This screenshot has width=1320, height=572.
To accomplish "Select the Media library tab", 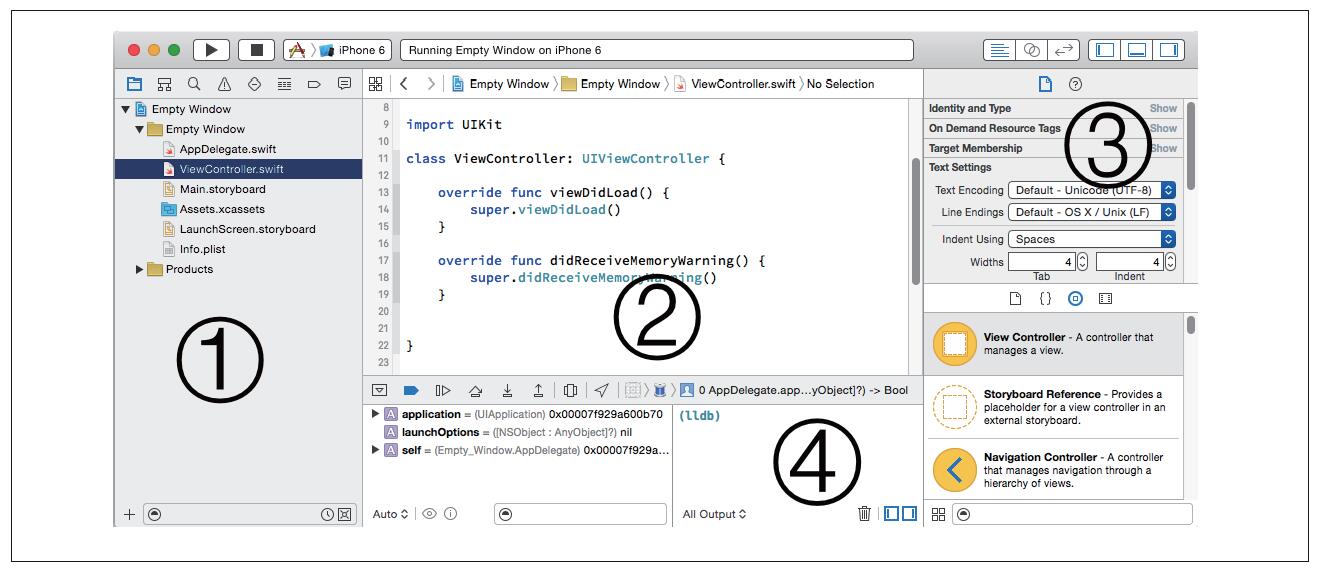I will coord(1106,298).
